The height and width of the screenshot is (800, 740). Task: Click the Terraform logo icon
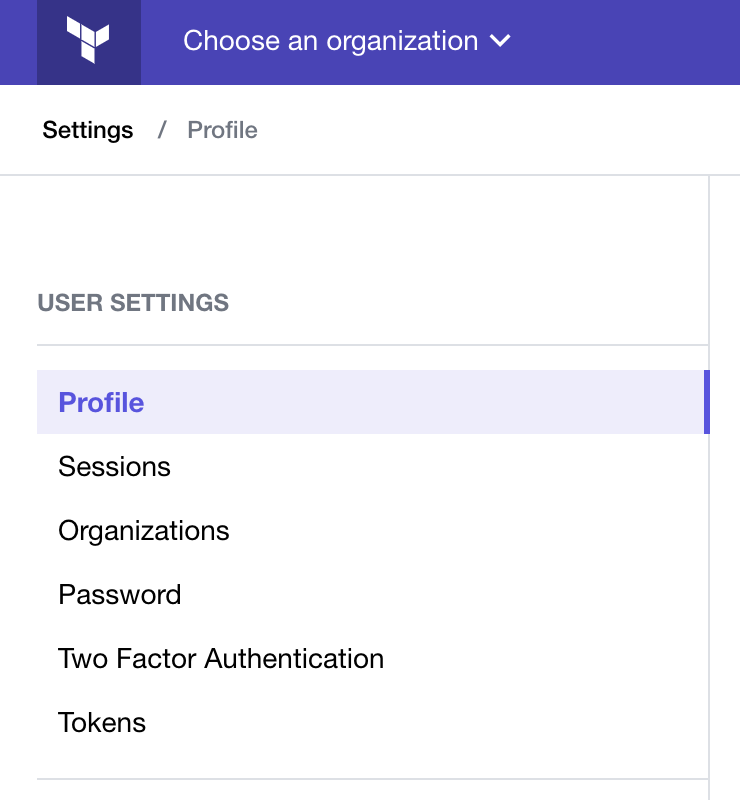point(88,41)
